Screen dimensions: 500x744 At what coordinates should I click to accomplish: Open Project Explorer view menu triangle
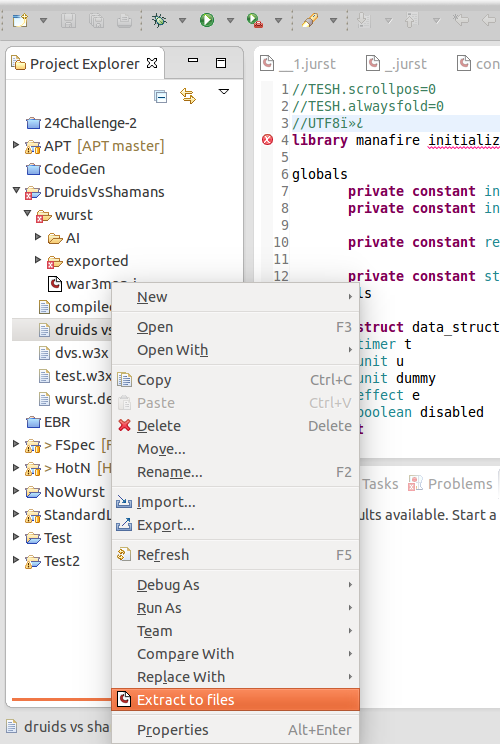224,92
